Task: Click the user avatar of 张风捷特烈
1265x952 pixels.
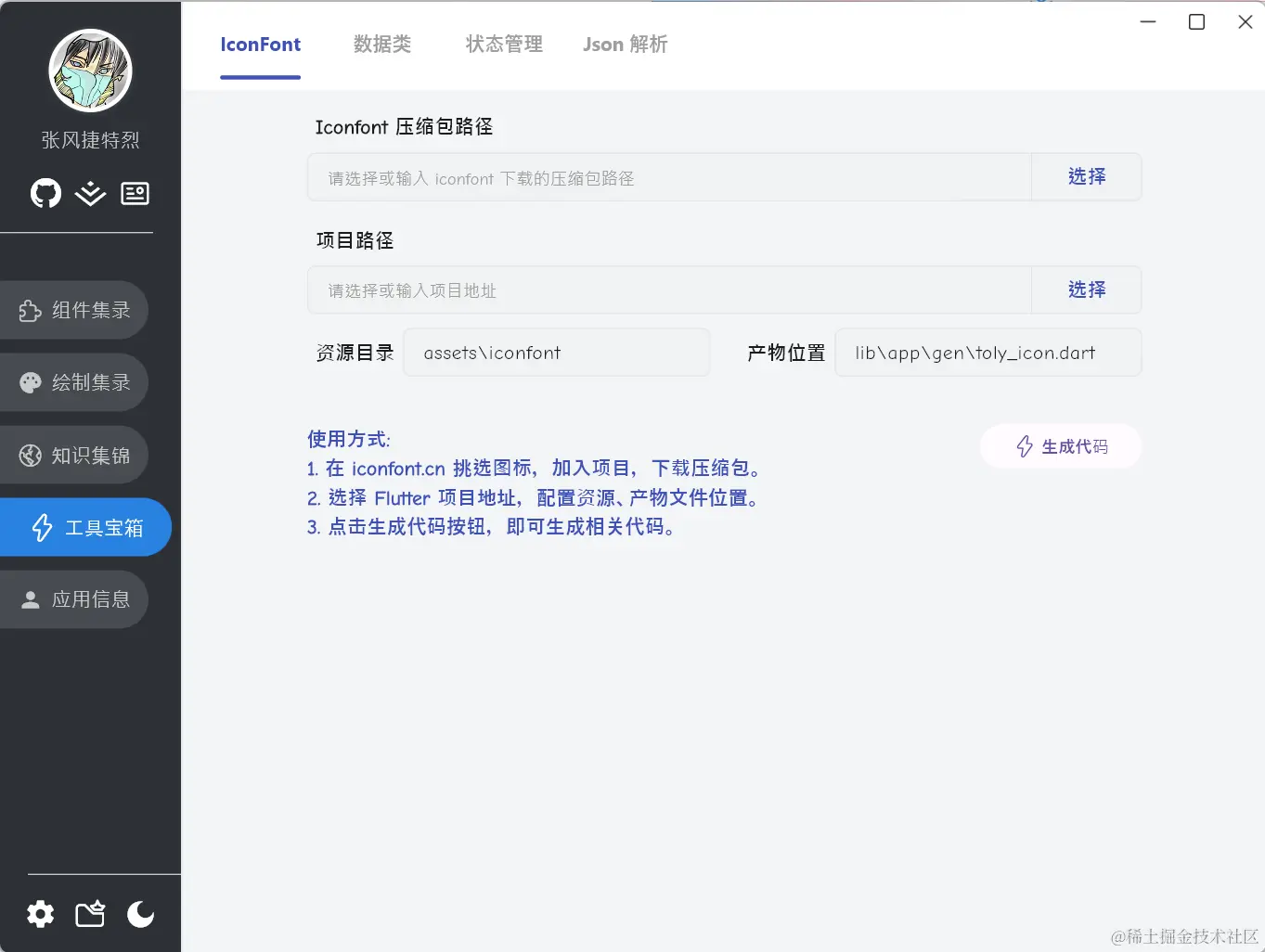Action: pyautogui.click(x=89, y=70)
